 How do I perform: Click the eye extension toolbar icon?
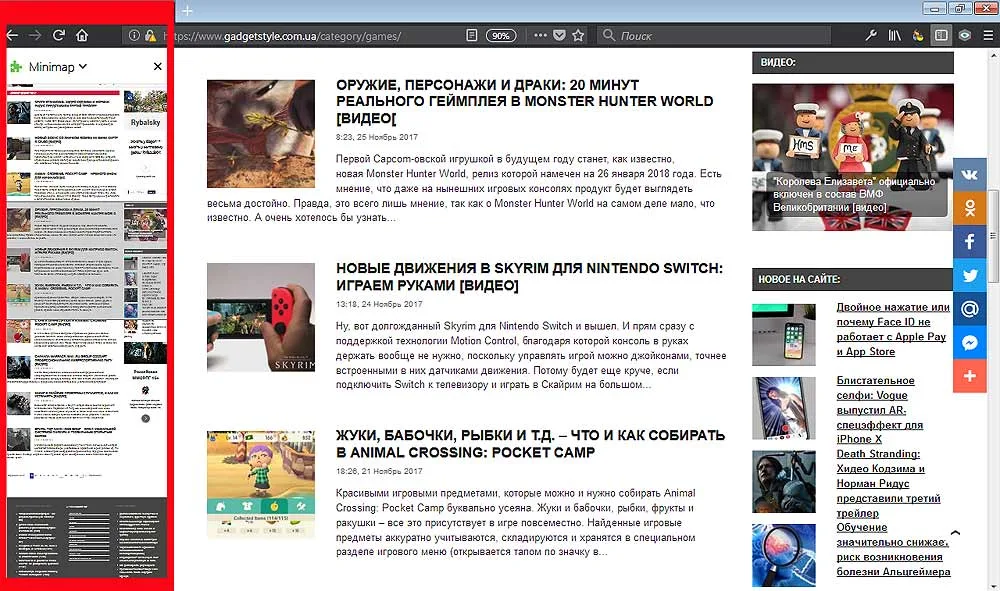[964, 36]
